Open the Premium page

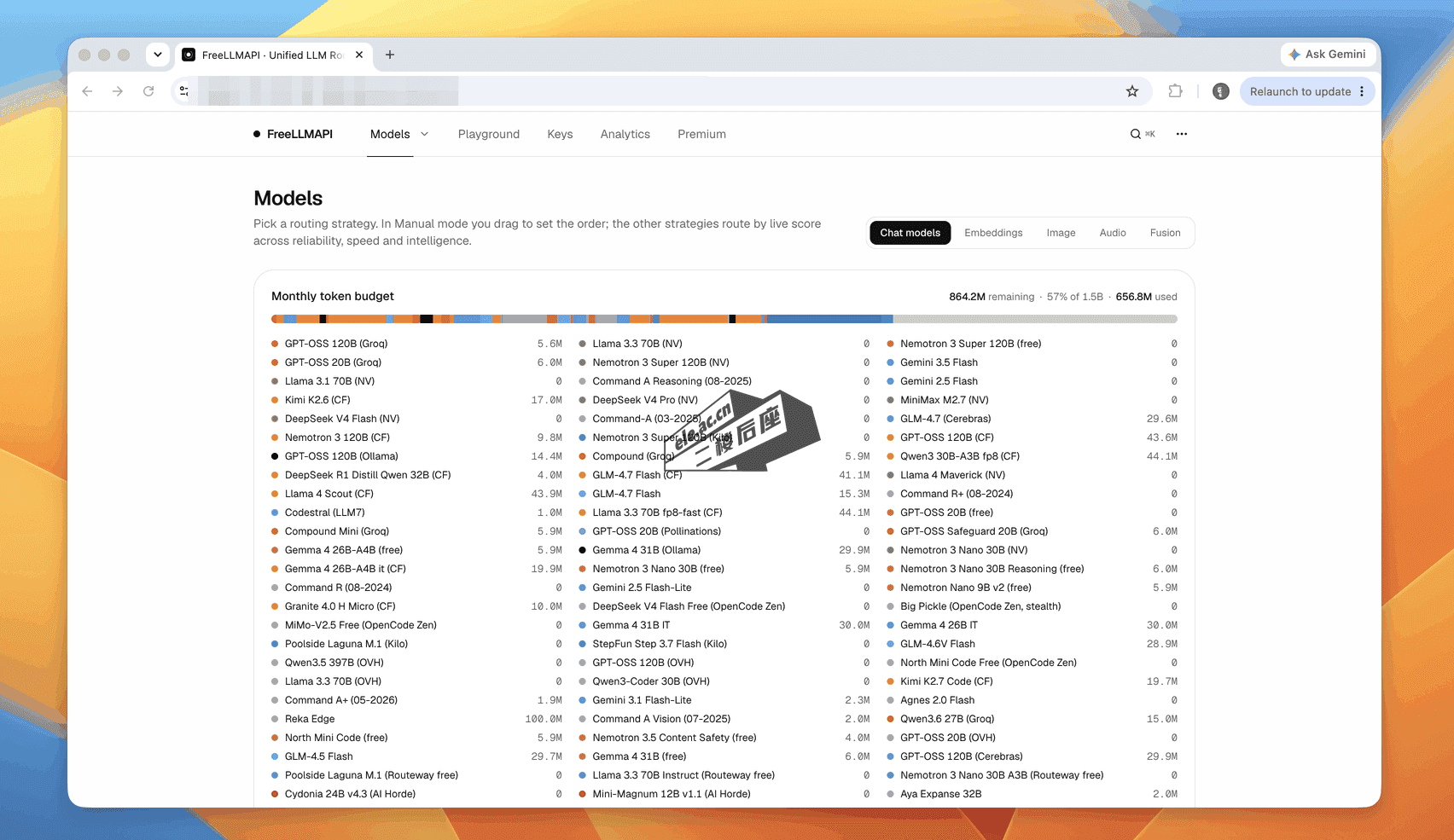pos(702,134)
